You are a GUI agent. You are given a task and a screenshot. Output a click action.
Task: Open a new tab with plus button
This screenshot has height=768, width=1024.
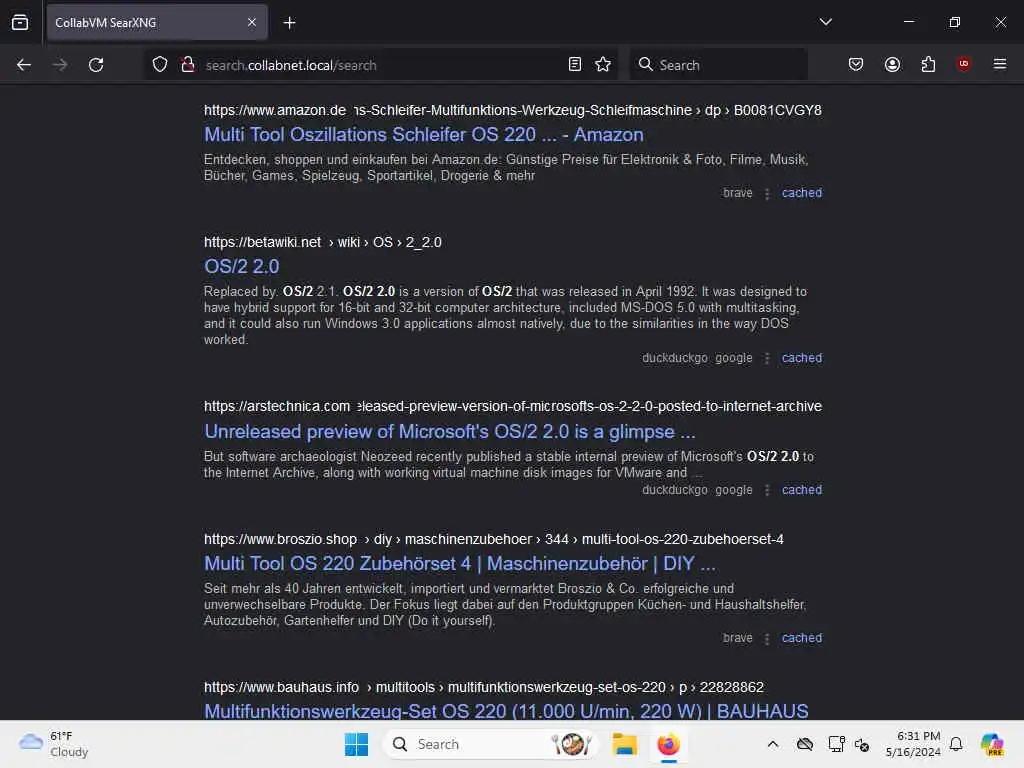coord(289,23)
